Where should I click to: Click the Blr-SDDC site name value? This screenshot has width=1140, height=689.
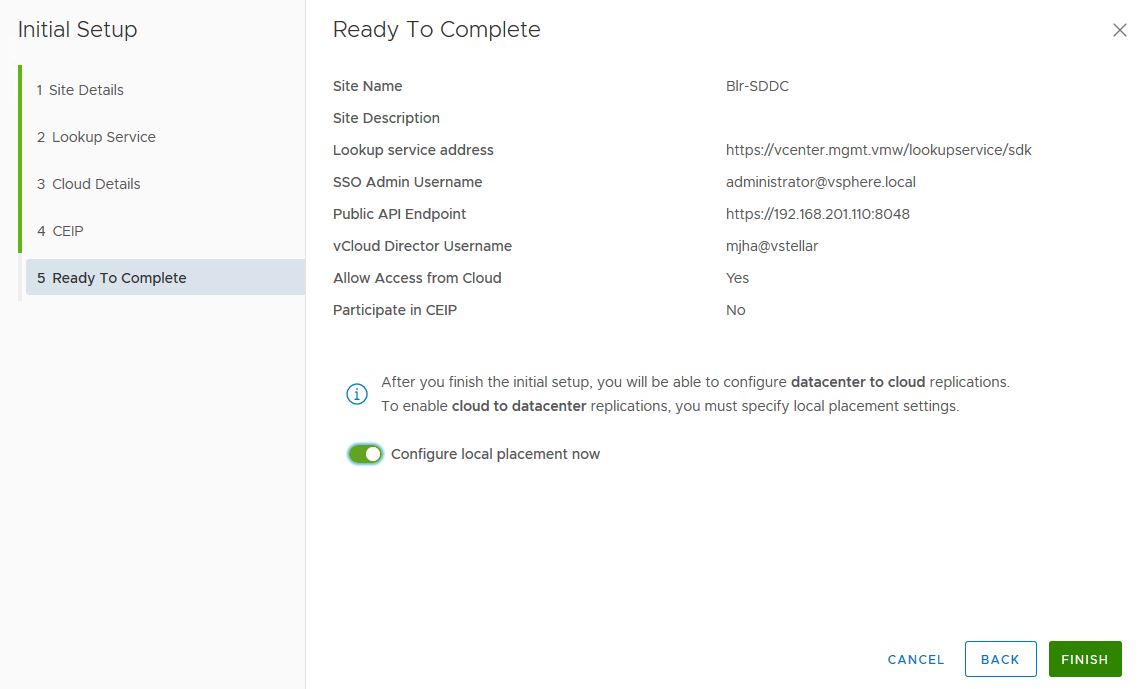pos(757,86)
